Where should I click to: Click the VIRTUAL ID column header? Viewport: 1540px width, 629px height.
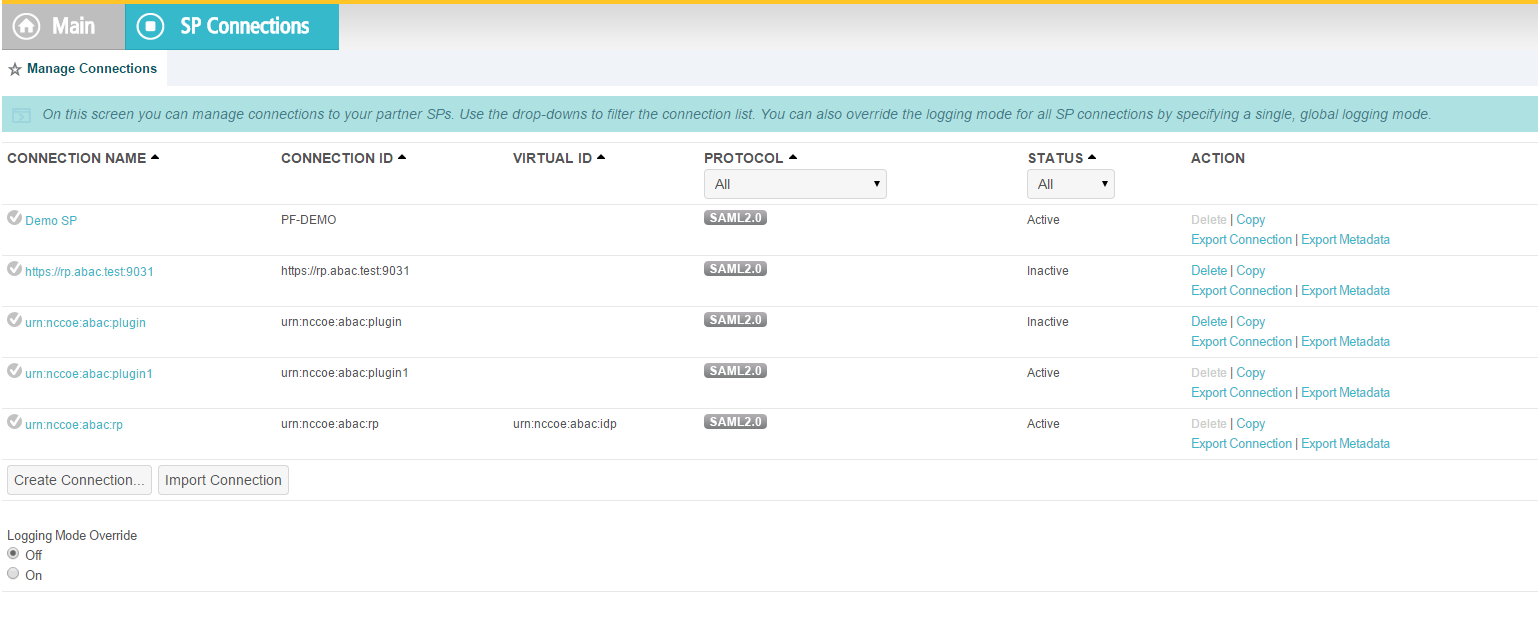coord(552,158)
